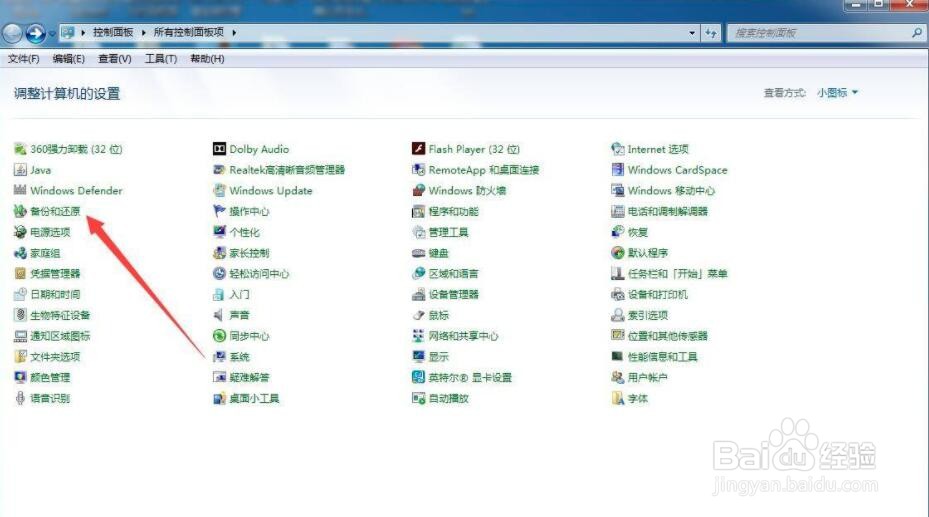Open the 区域和语言 link

453,274
